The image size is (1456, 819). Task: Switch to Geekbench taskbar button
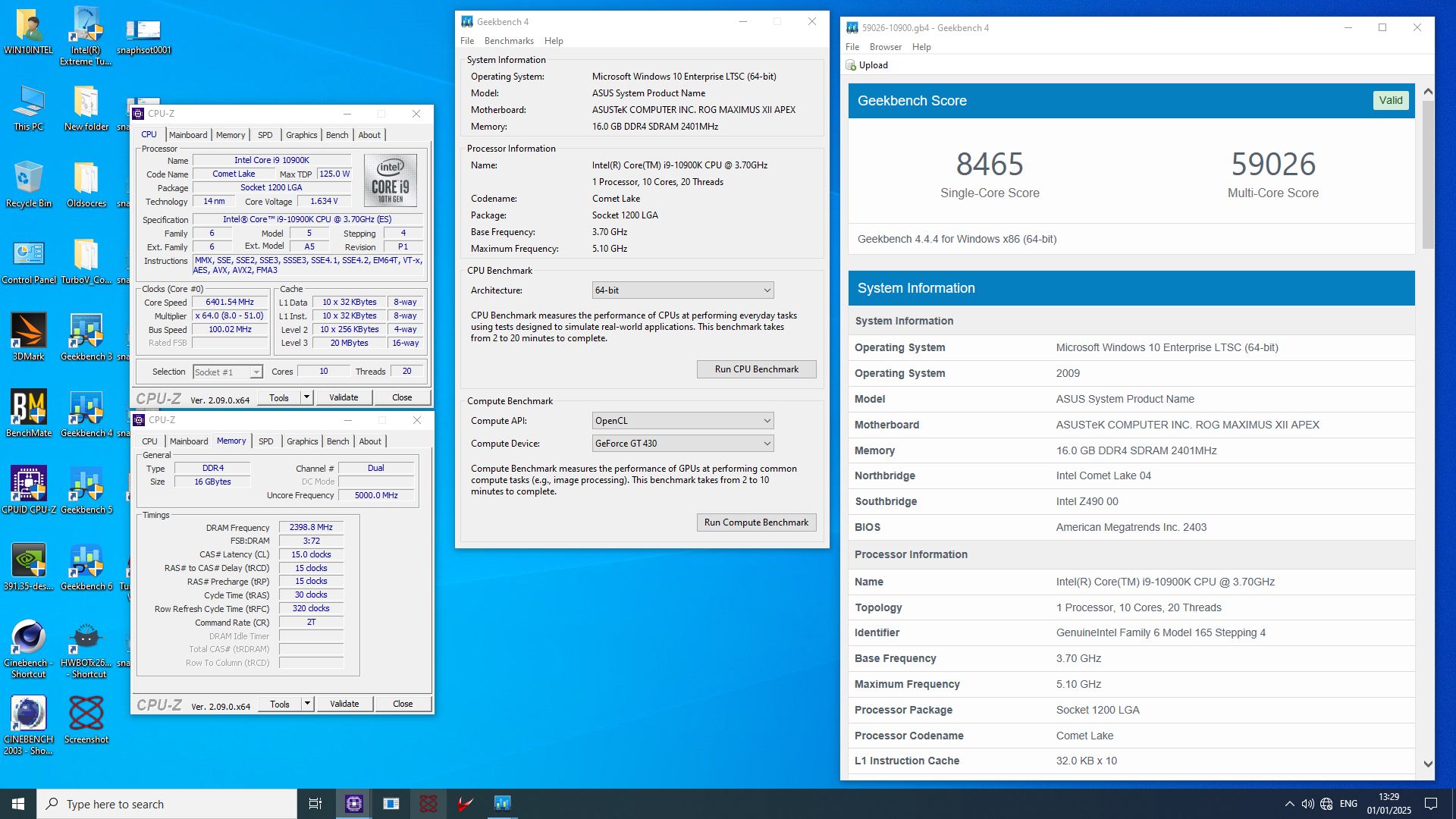point(502,804)
